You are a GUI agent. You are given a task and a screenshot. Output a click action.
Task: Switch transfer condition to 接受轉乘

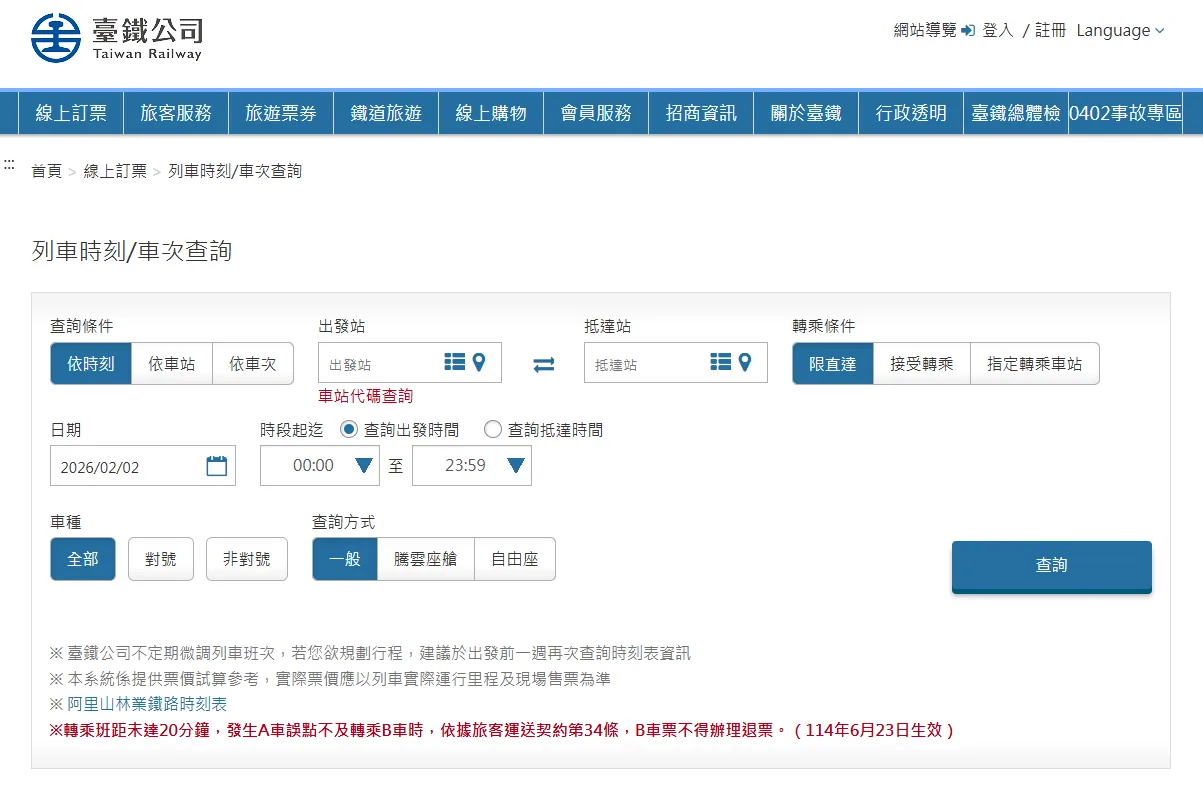[x=920, y=364]
